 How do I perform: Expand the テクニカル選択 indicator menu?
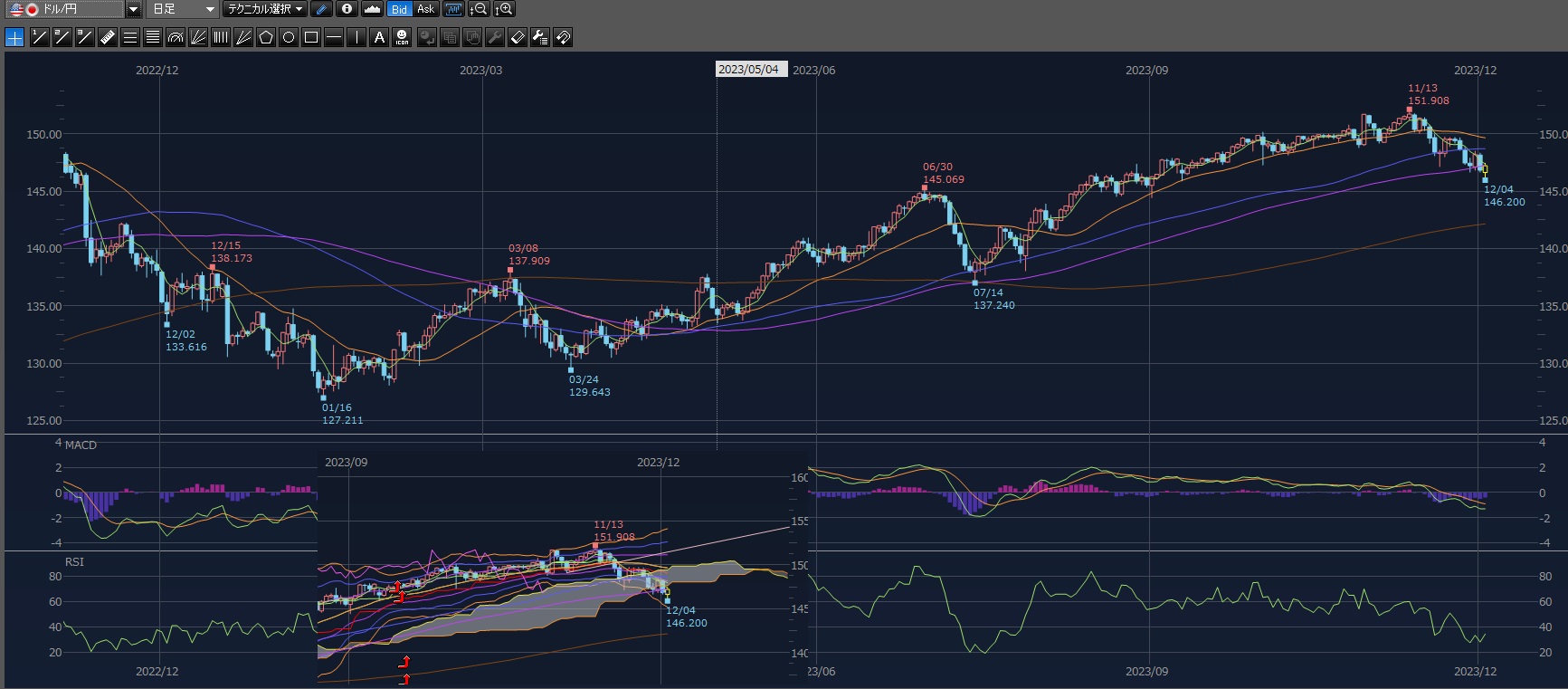[x=265, y=9]
